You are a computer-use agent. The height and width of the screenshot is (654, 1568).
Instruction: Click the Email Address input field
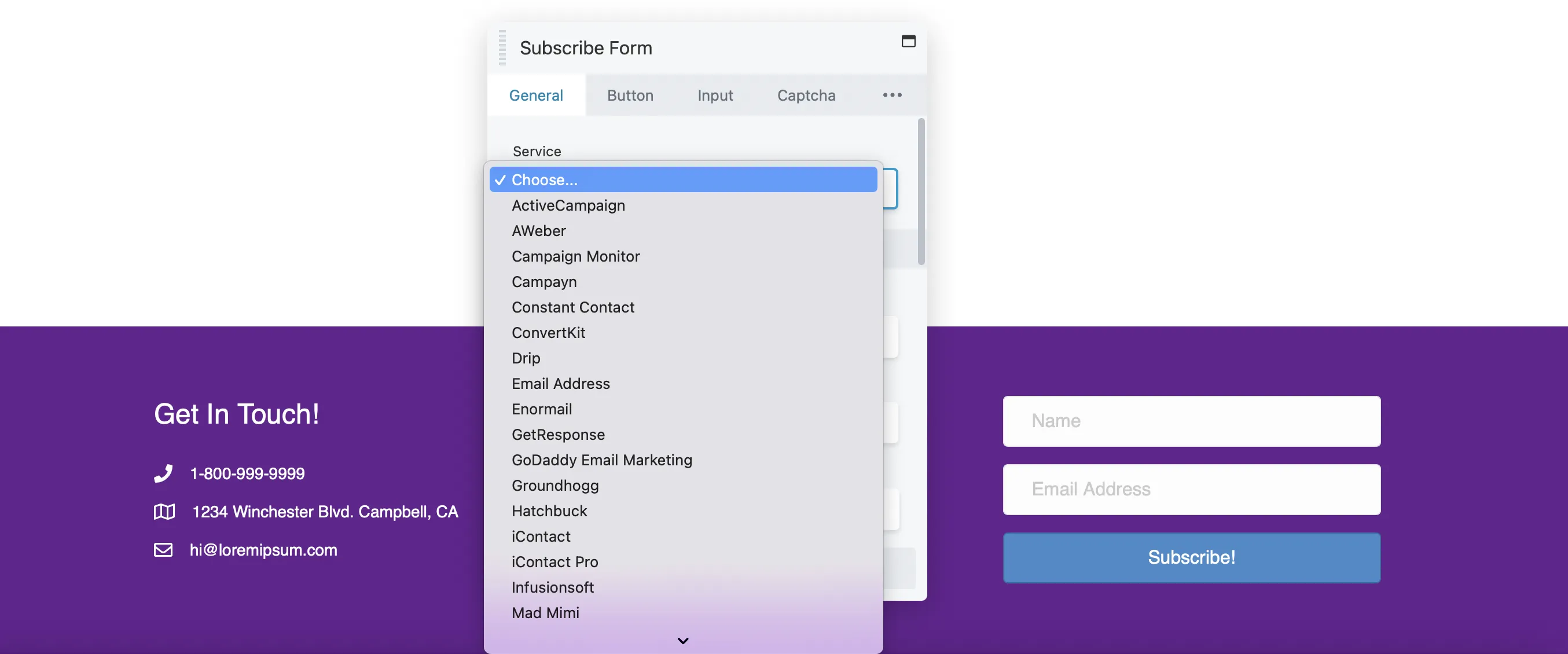pos(1191,489)
